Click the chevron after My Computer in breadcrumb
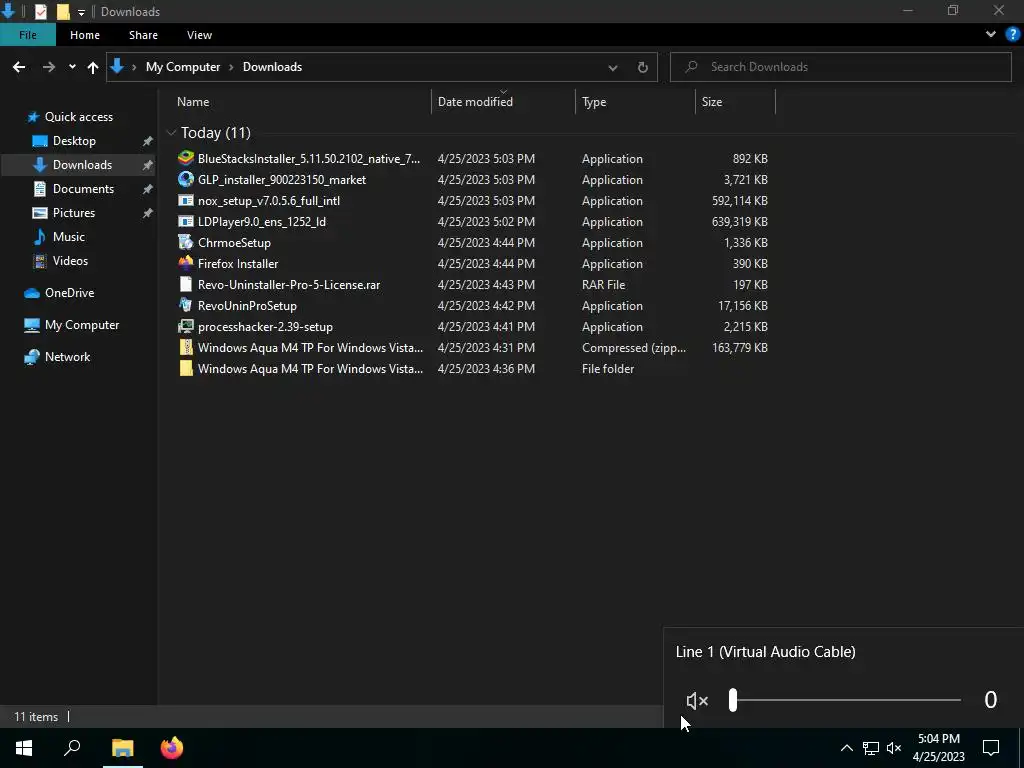Screen dimensions: 1024x768 click(x=231, y=67)
